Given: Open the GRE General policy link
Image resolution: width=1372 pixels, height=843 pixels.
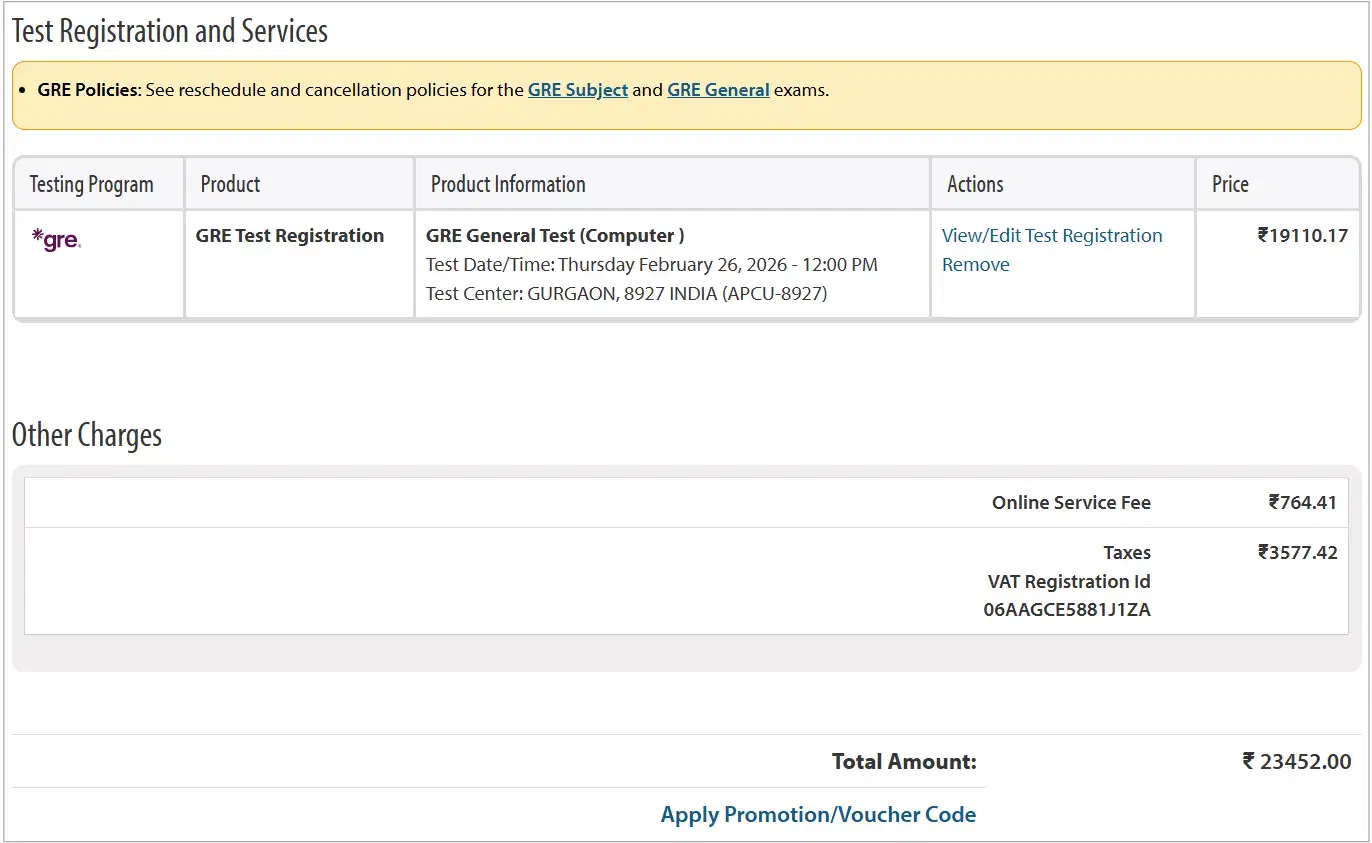Looking at the screenshot, I should tap(718, 90).
